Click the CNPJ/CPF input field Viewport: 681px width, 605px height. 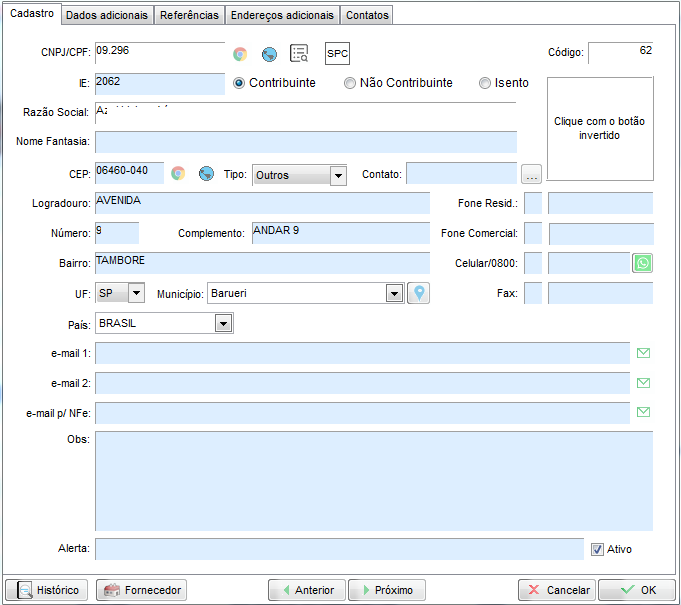[x=160, y=53]
